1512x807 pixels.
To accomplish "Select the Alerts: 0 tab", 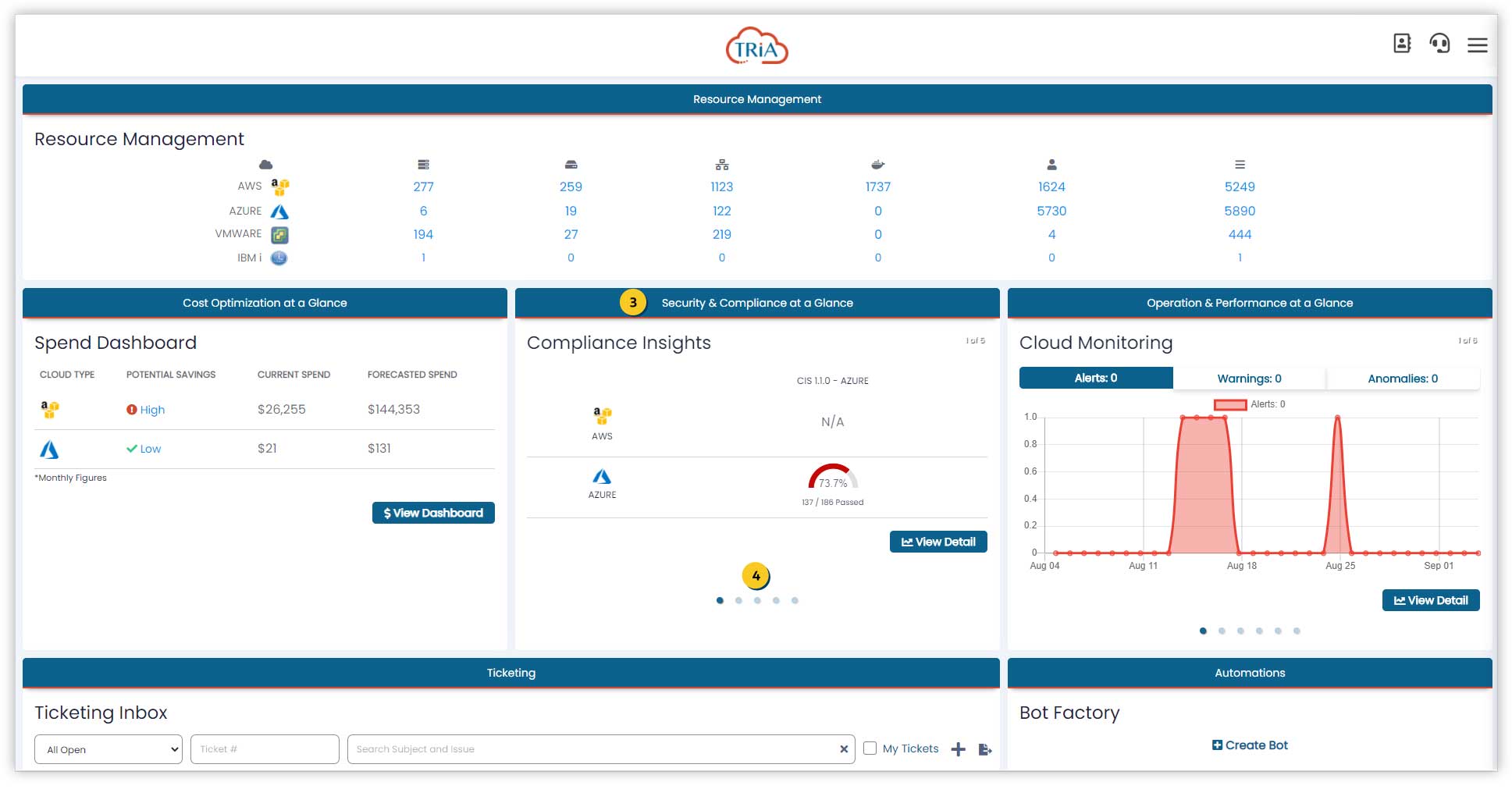I will click(x=1096, y=379).
